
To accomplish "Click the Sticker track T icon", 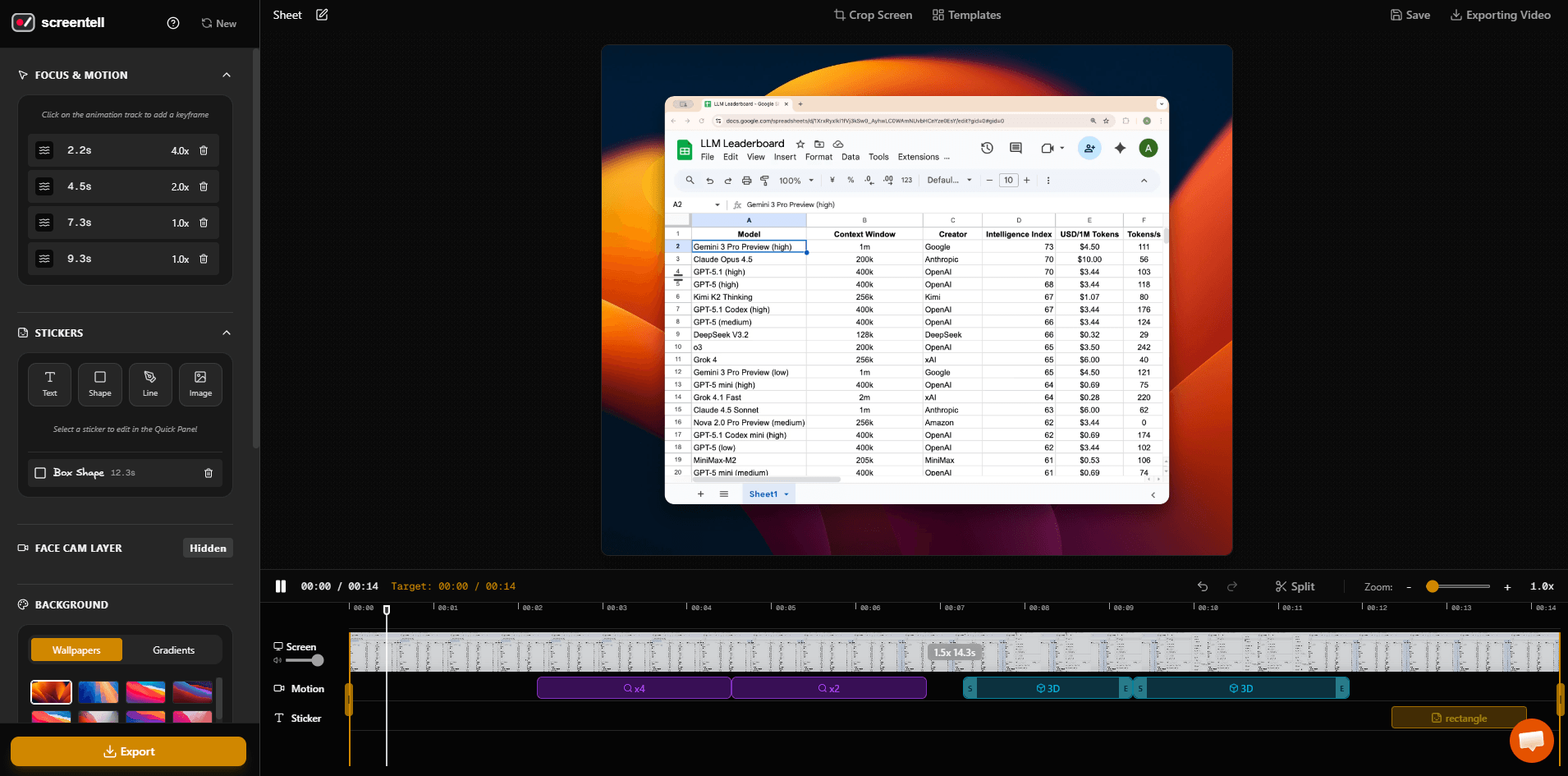I will point(279,718).
